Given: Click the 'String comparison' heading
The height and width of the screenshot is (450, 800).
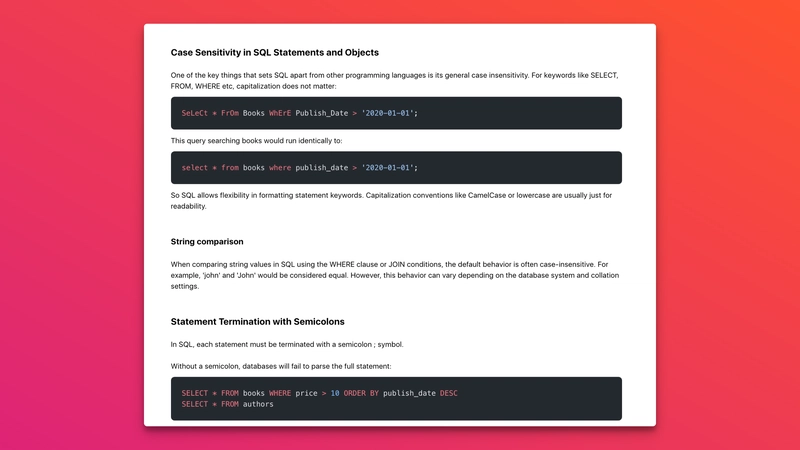Looking at the screenshot, I should [x=207, y=242].
